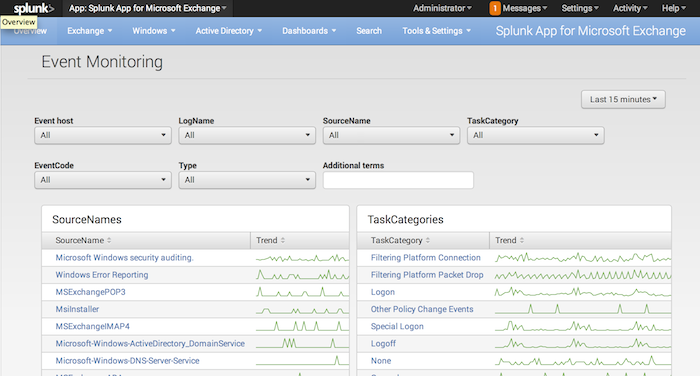
Task: Open the Exchange navigation menu
Action: click(89, 31)
